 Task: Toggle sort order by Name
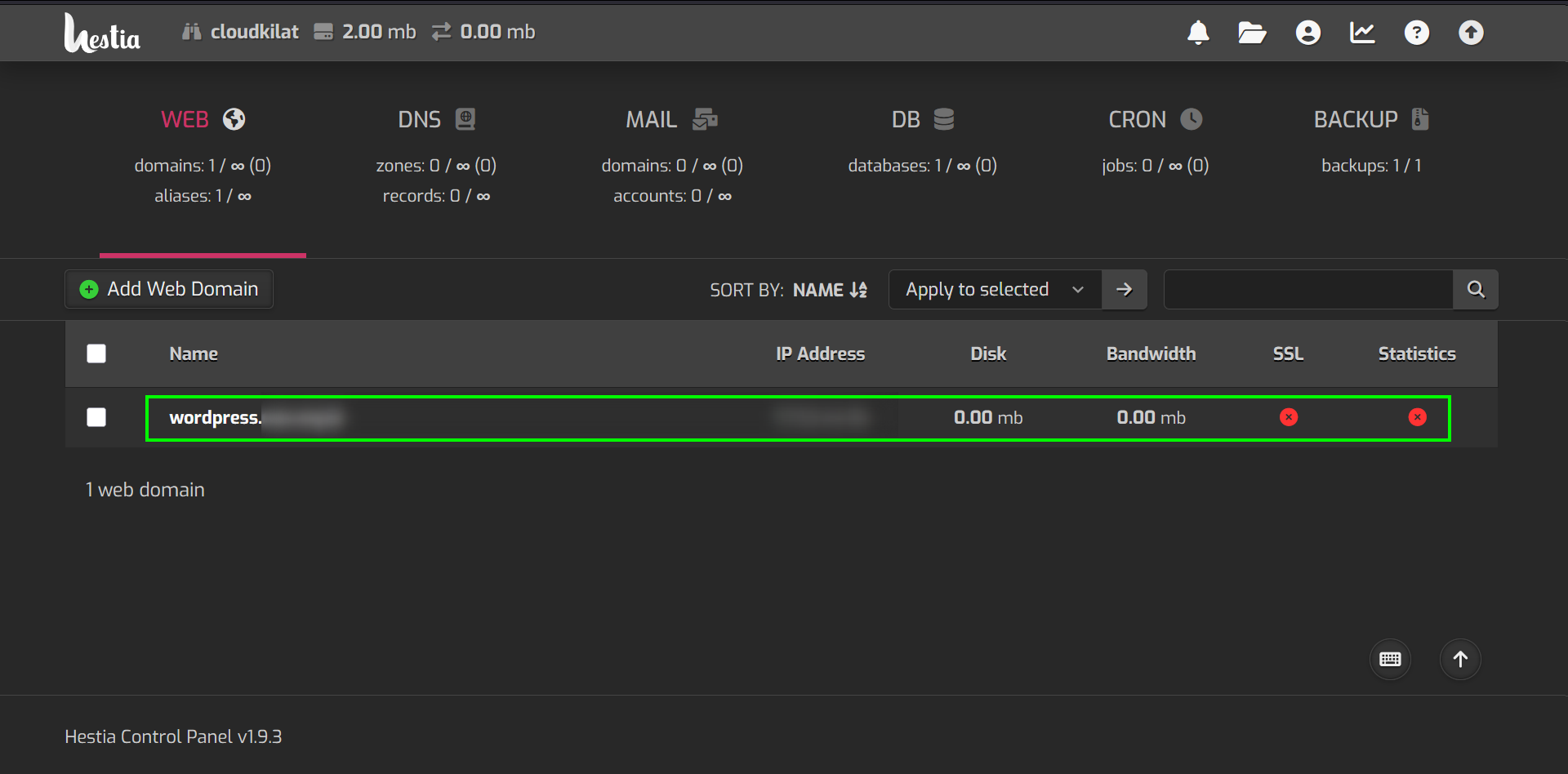click(x=830, y=290)
